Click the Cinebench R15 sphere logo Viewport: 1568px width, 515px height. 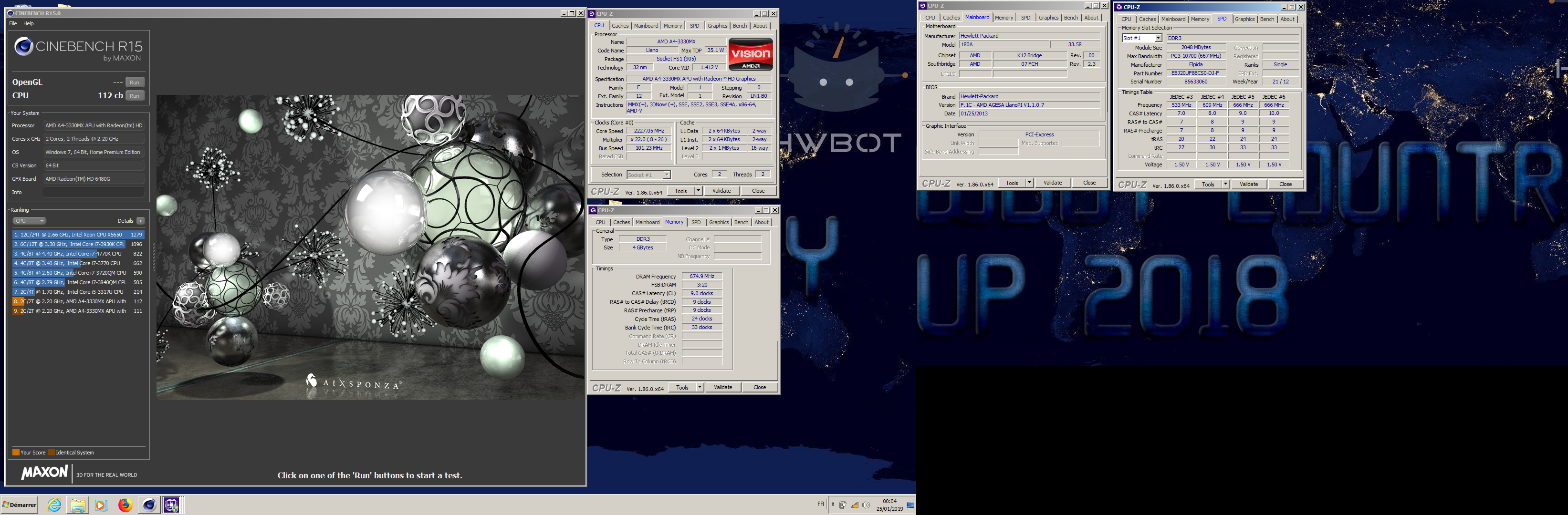click(23, 46)
